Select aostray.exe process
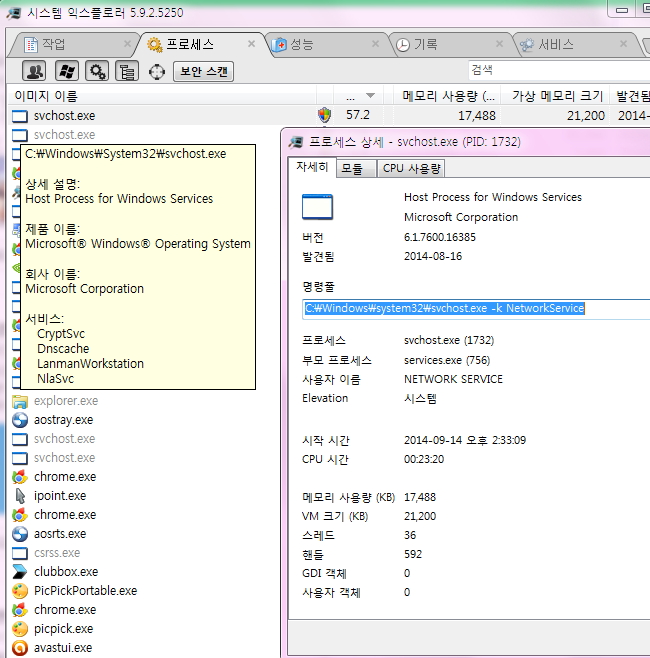This screenshot has height=658, width=650. [63, 420]
